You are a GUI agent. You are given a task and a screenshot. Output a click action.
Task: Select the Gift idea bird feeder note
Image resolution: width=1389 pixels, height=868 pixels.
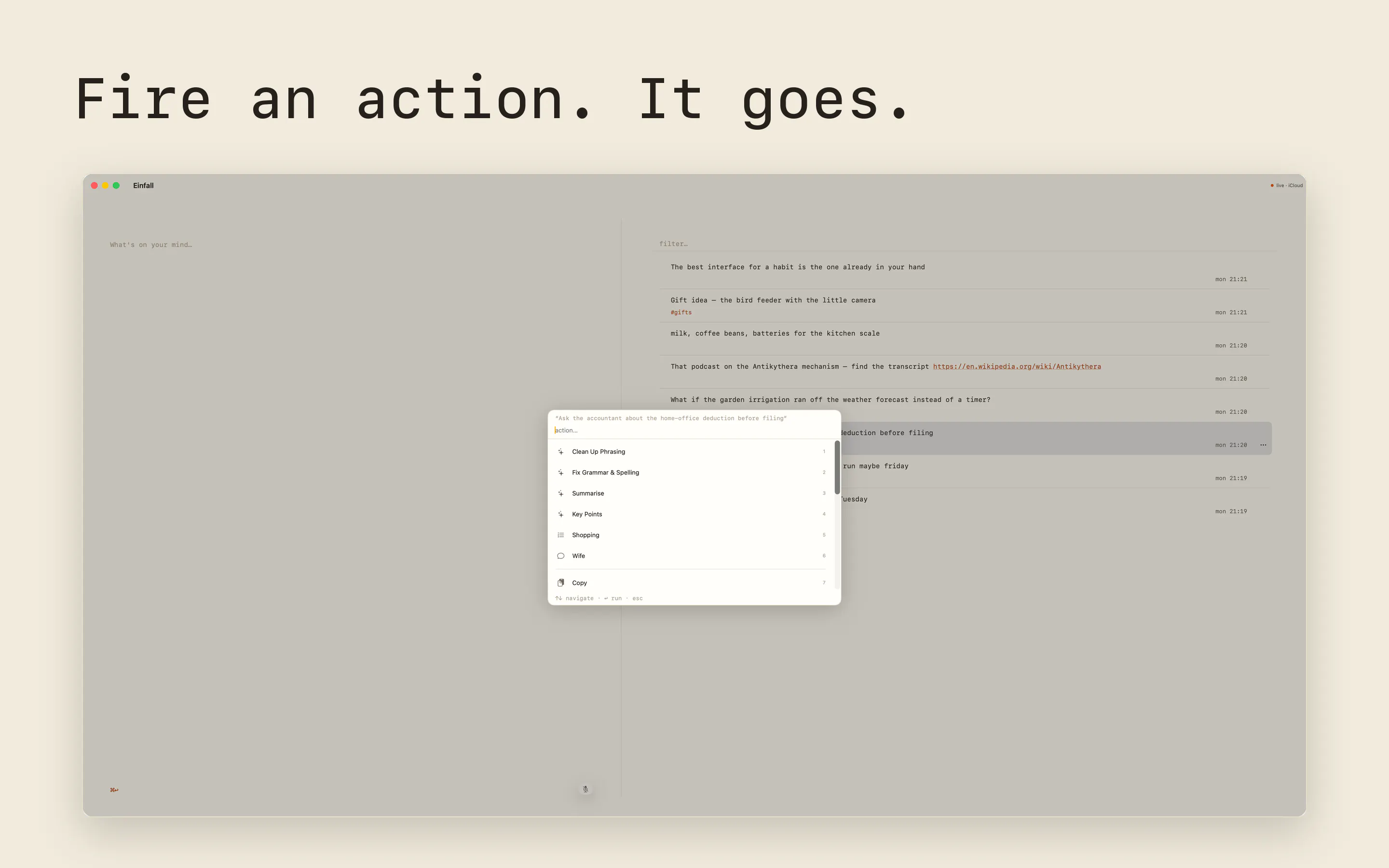[x=964, y=305]
